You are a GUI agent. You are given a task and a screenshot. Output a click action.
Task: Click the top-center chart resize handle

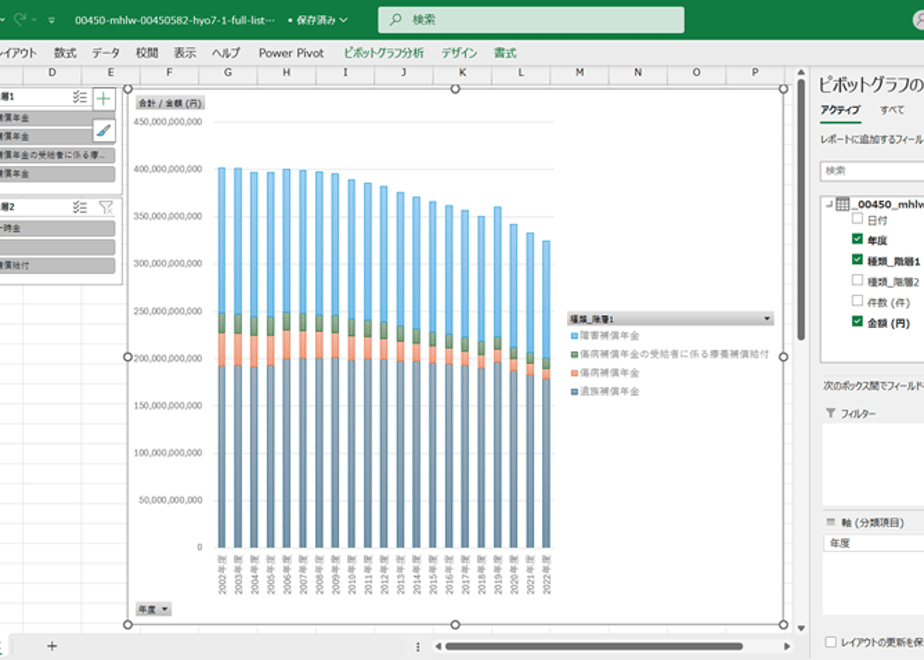click(x=455, y=89)
